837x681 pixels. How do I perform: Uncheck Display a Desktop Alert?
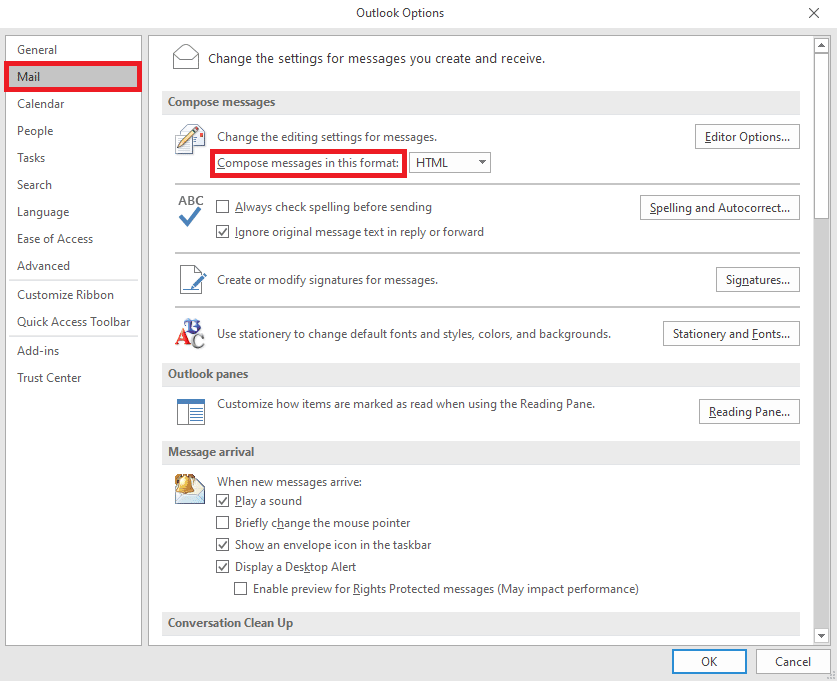[223, 566]
